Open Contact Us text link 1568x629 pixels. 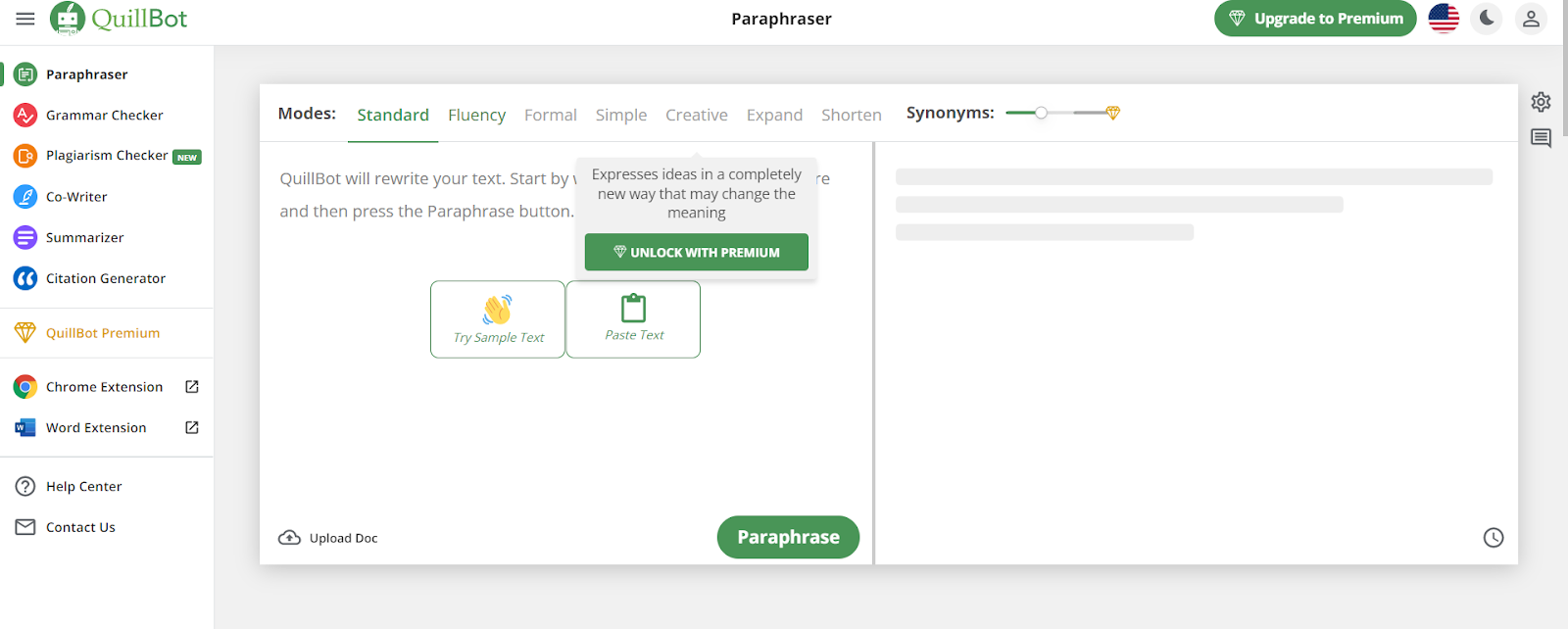pyautogui.click(x=80, y=527)
